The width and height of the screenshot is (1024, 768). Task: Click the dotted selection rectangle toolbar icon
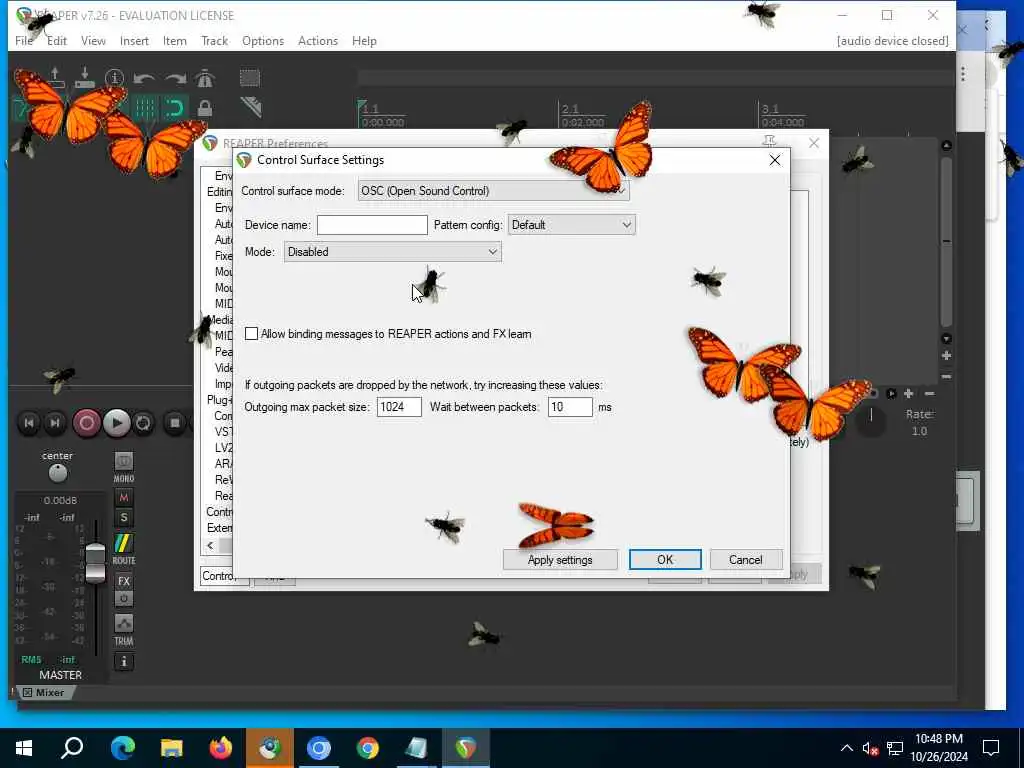[x=249, y=78]
